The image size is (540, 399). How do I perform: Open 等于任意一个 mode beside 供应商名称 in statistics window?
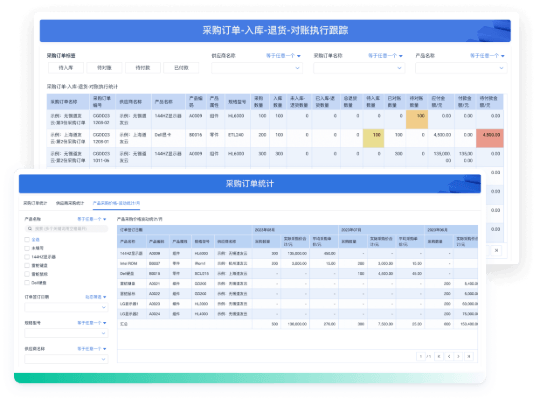click(92, 349)
